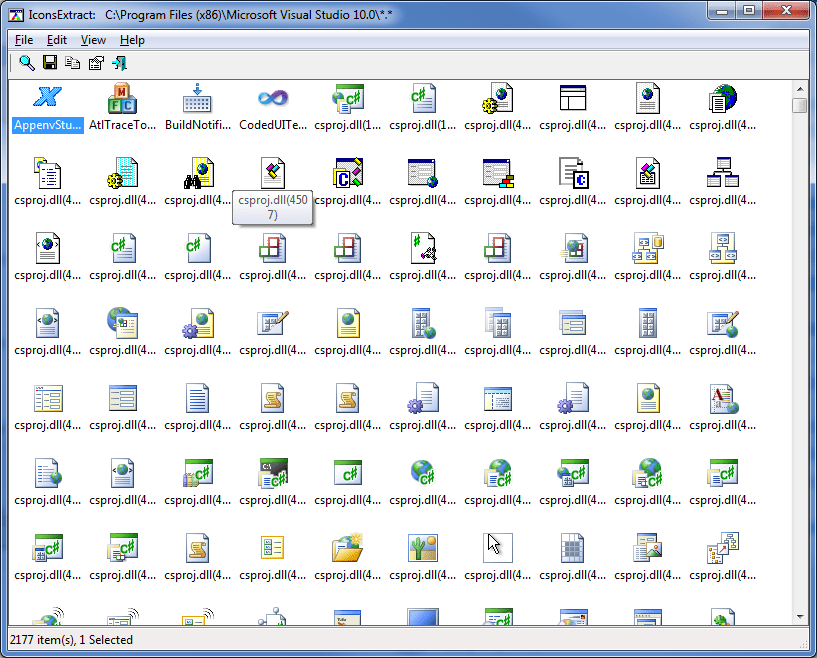The width and height of the screenshot is (817, 658).
Task: Select the letter C with paintbrush icon
Action: [x=348, y=172]
